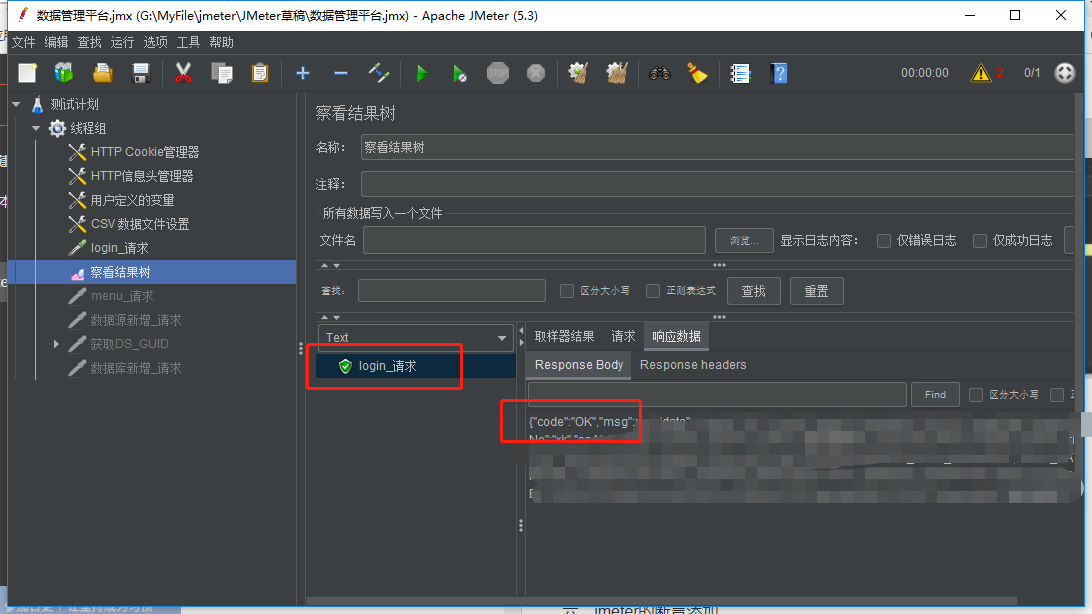Clear all results with double broom icon

[x=616, y=73]
